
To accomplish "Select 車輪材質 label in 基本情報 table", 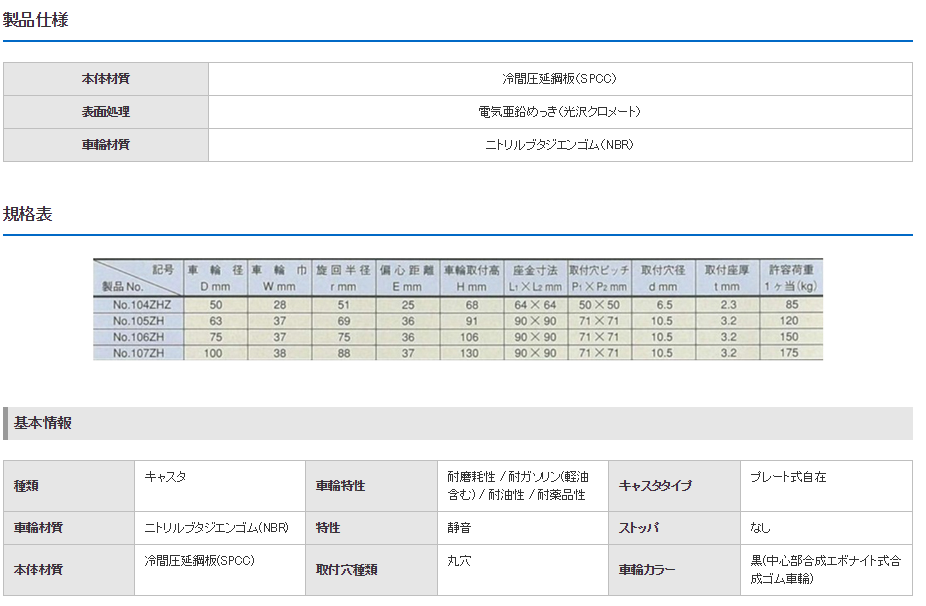I will pyautogui.click(x=69, y=528).
